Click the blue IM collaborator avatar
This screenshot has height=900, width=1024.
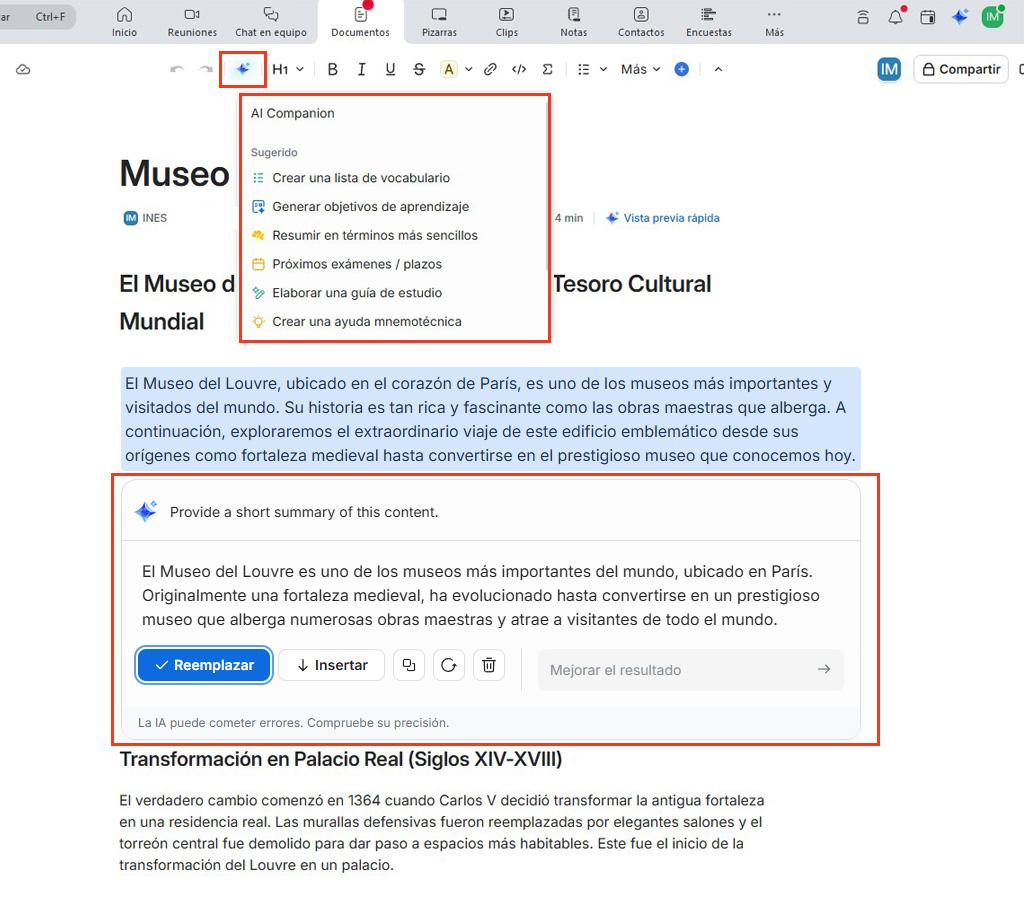[889, 69]
